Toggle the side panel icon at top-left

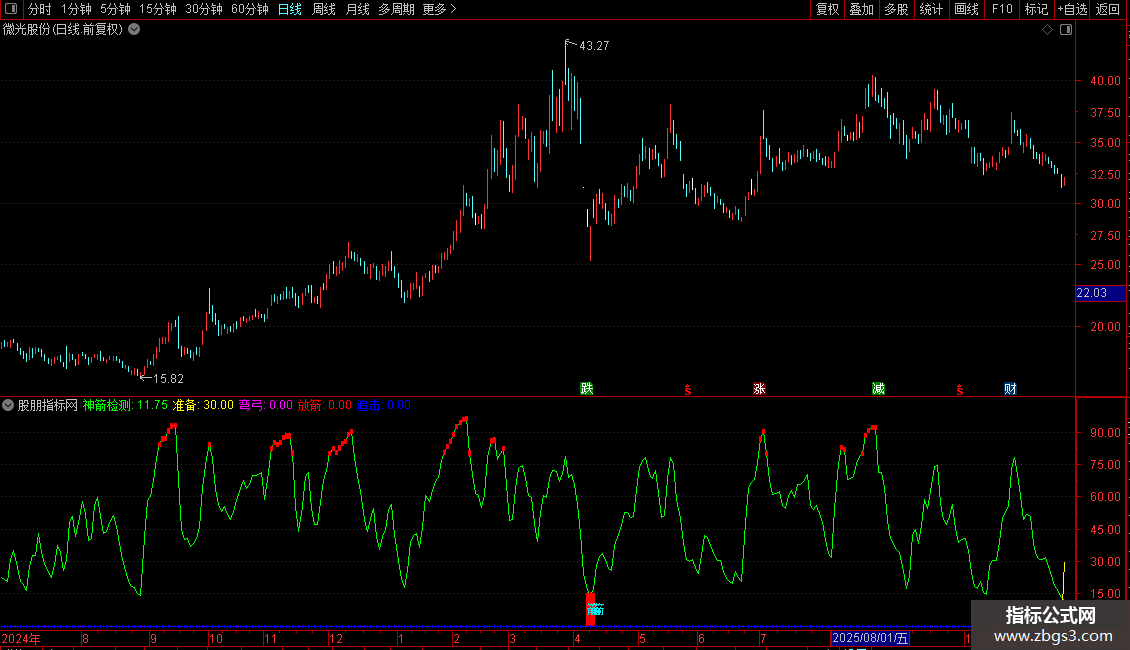11,9
